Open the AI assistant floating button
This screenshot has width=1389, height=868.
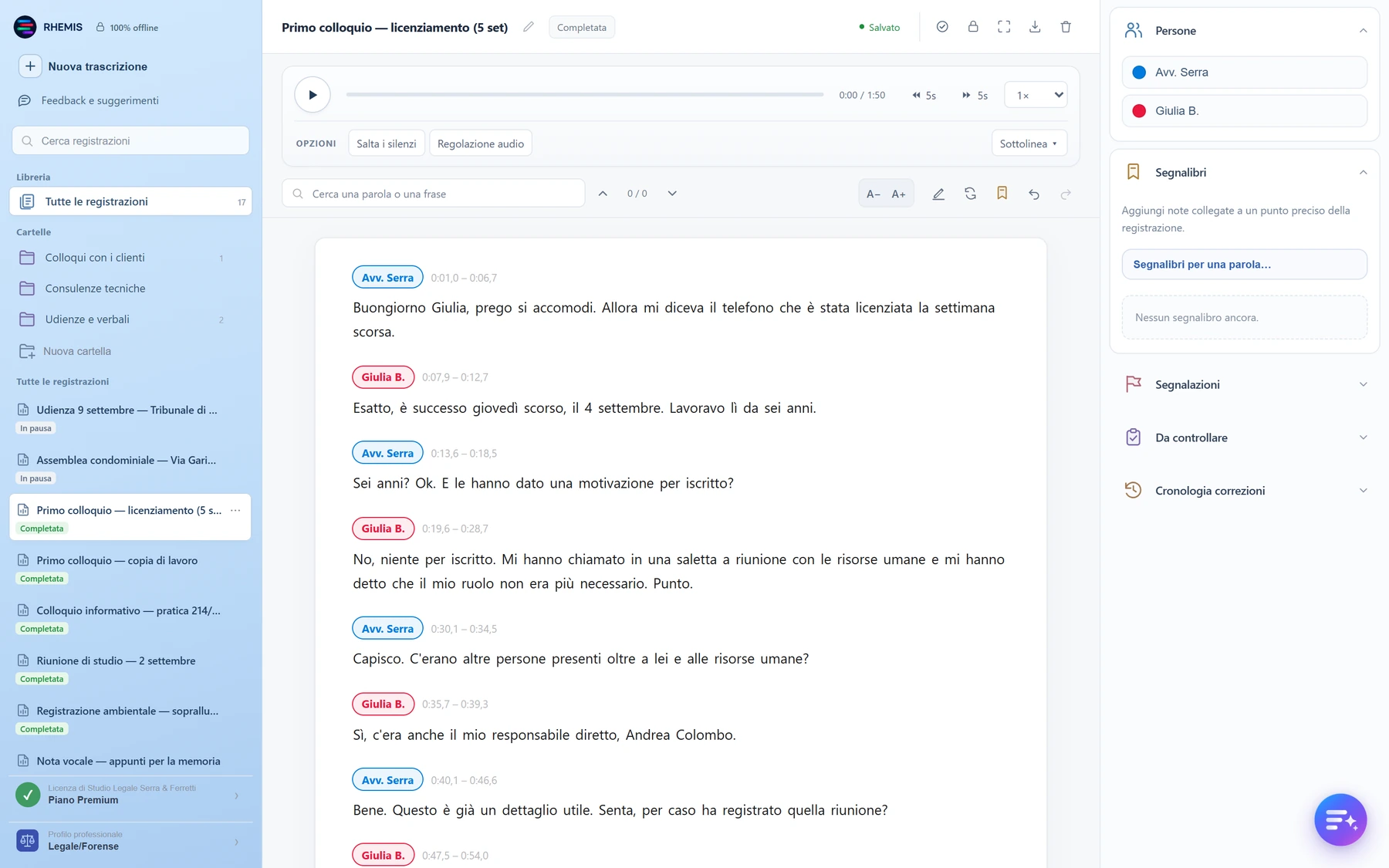(1340, 819)
